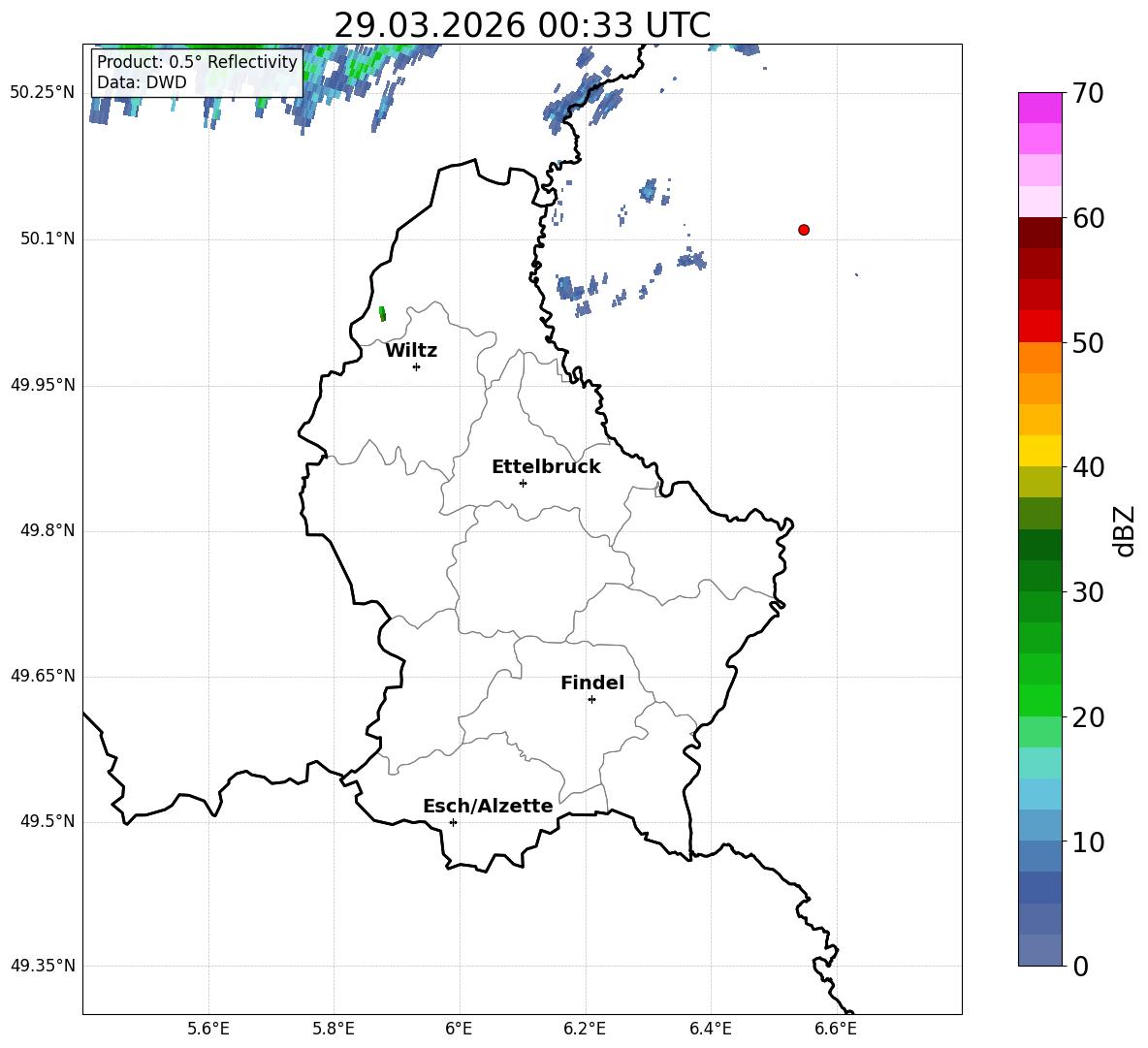The height and width of the screenshot is (1048, 1148).
Task: Click the 49.5°N latitude label
Action: 48,821
